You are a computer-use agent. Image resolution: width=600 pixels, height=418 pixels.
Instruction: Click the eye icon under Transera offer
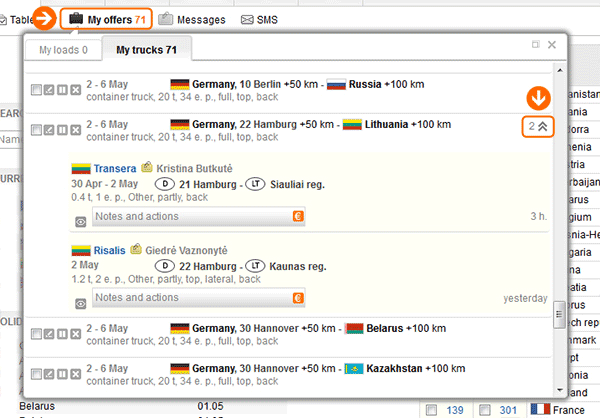[x=81, y=222]
